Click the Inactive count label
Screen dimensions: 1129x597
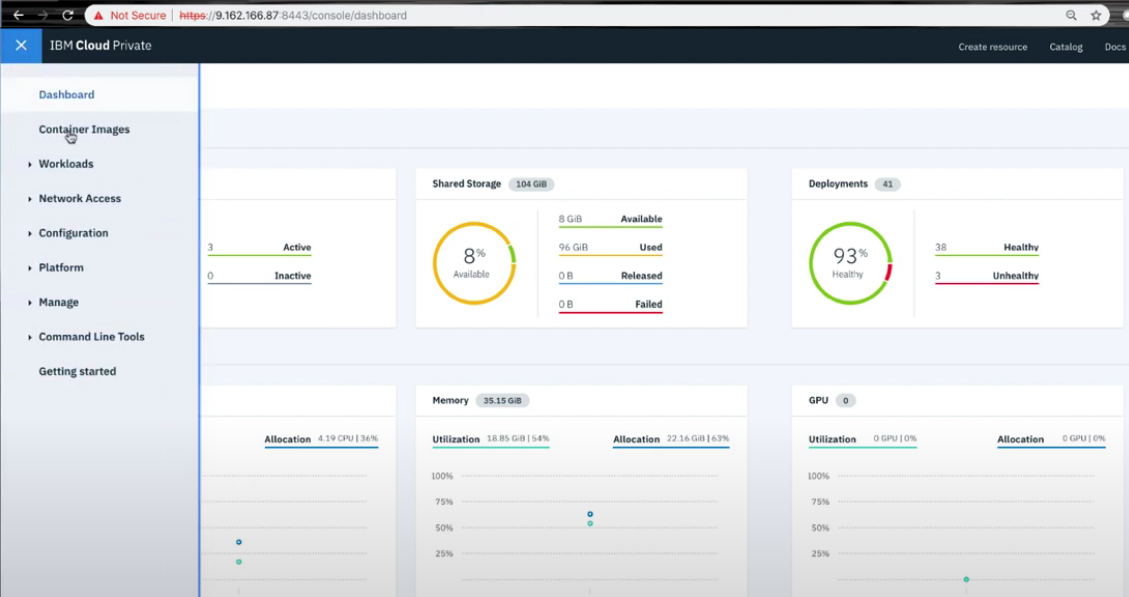click(x=292, y=276)
